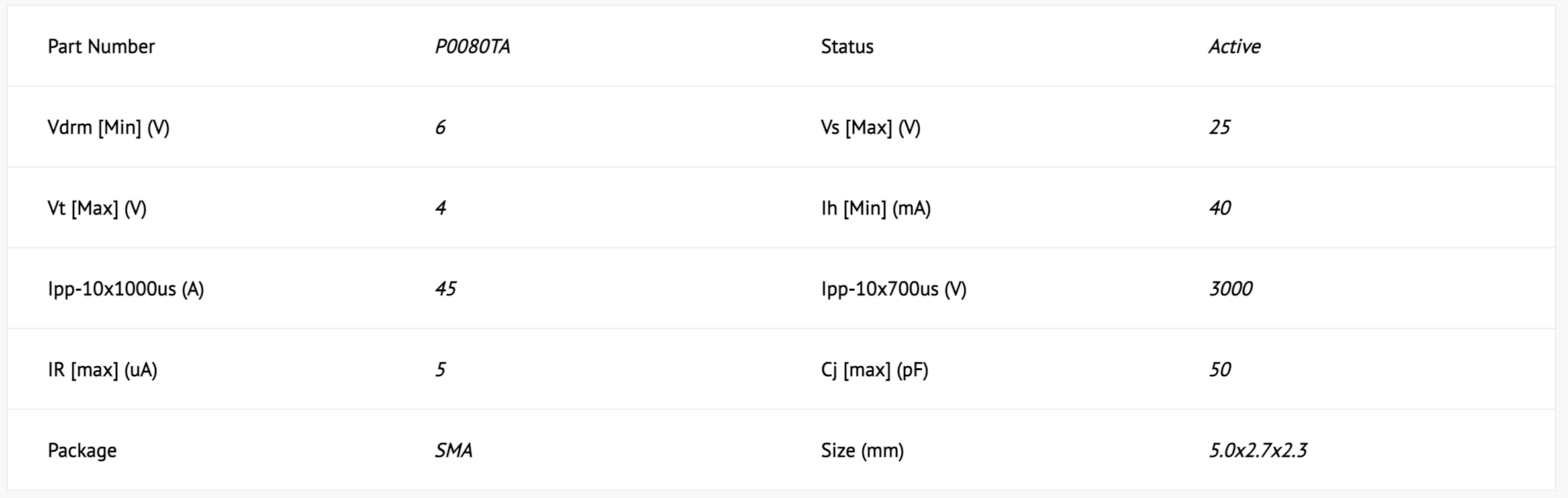Screen dimensions: 1568x498
Task: Click the Vt [Max] (V) label
Action: tap(97, 208)
